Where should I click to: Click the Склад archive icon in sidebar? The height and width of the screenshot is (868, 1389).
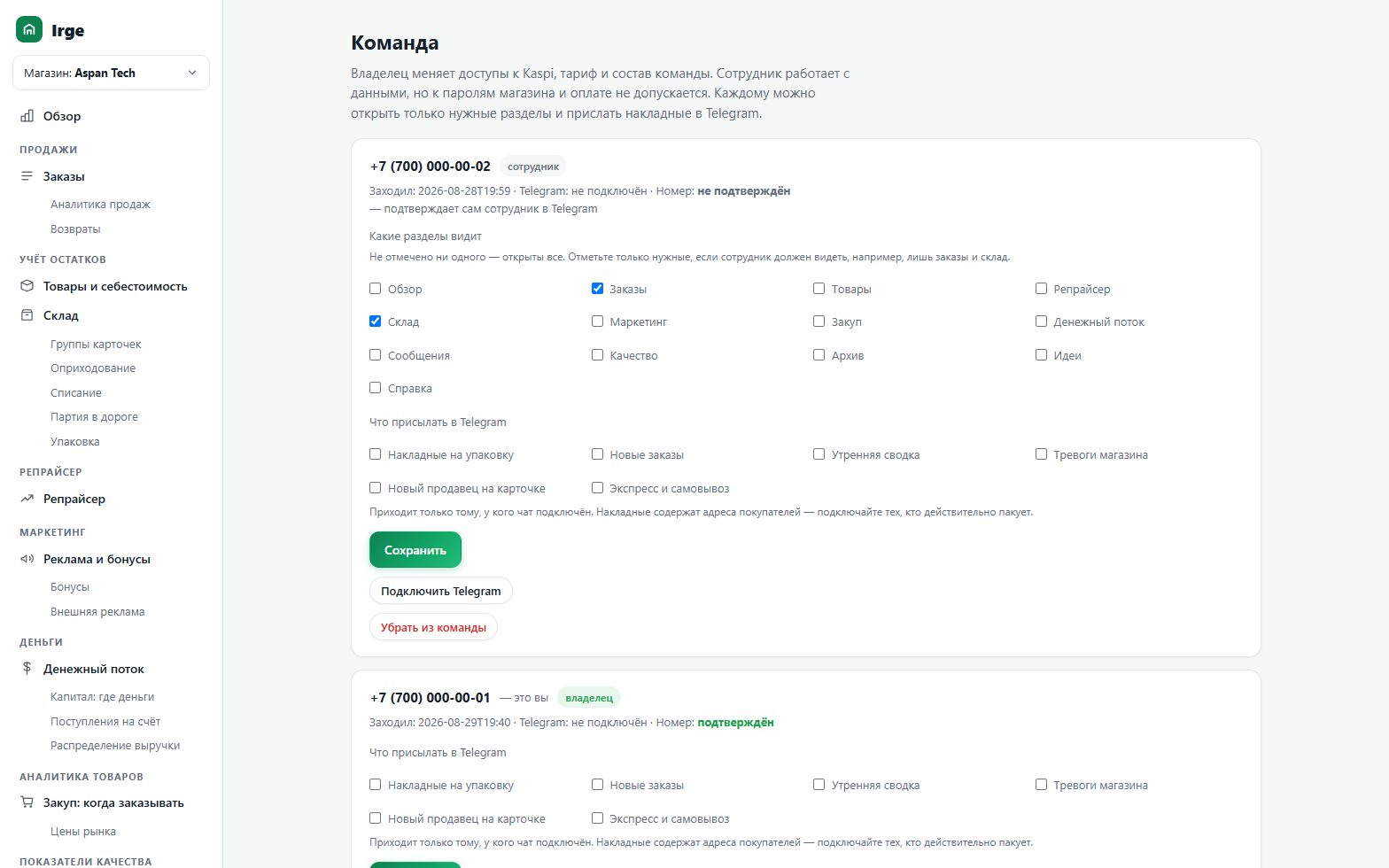click(x=27, y=315)
